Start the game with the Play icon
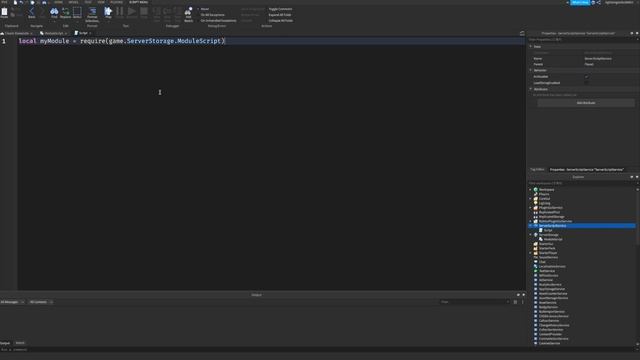Screen dimensions: 640x360 point(108,11)
